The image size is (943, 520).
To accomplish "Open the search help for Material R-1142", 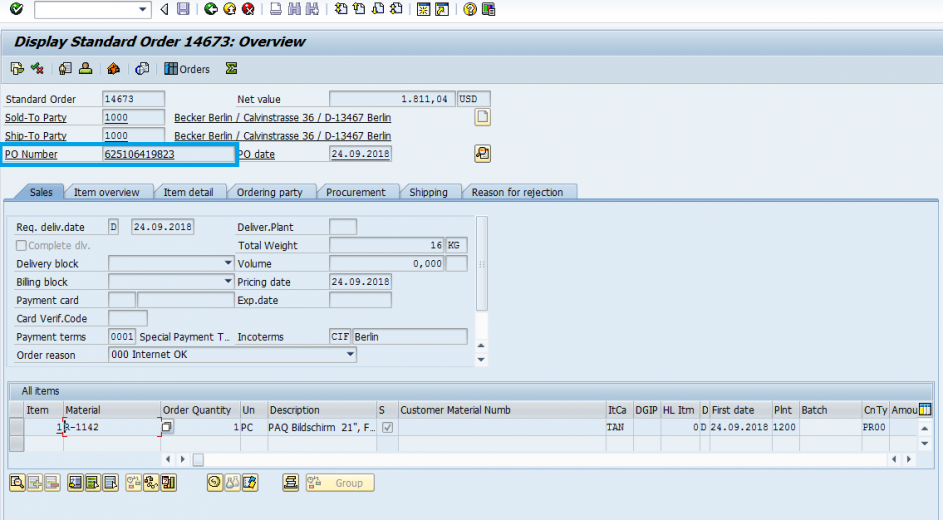I will [167, 427].
